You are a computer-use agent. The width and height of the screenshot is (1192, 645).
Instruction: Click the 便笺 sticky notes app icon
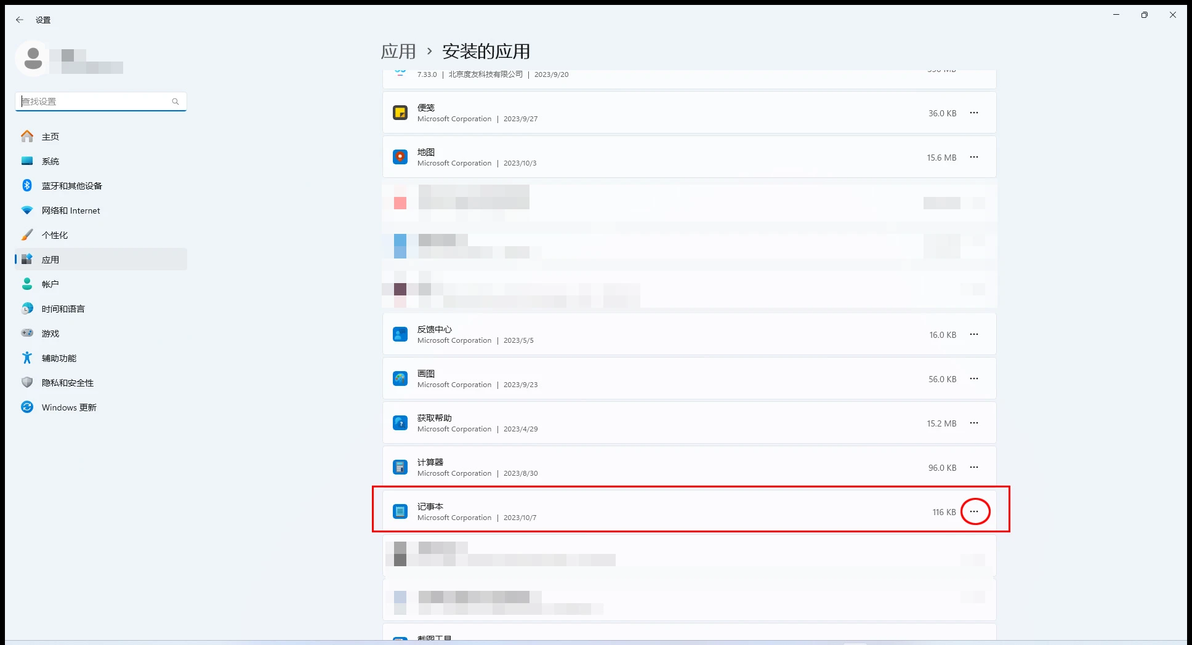pyautogui.click(x=400, y=113)
